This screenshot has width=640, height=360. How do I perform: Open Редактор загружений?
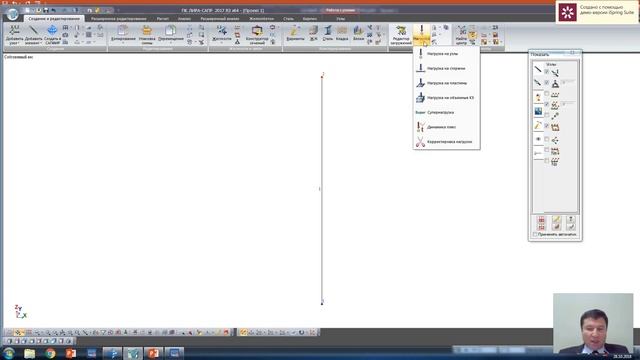pos(401,34)
